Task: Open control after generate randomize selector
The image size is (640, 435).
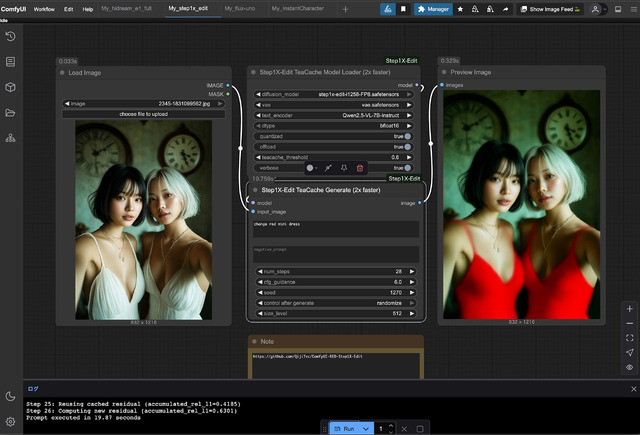Action: tap(336, 303)
